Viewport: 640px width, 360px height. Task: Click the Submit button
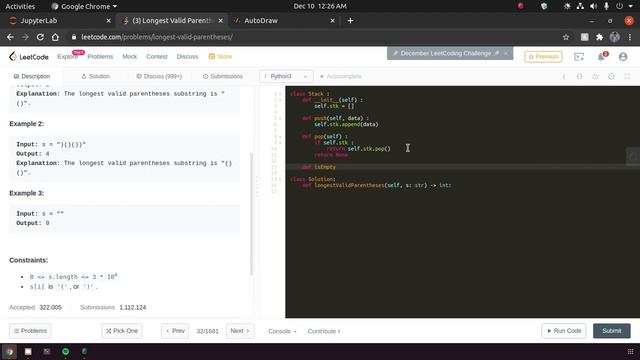pos(611,331)
